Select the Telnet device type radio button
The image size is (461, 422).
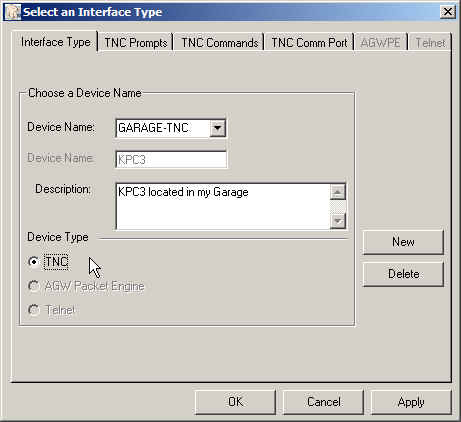click(33, 310)
